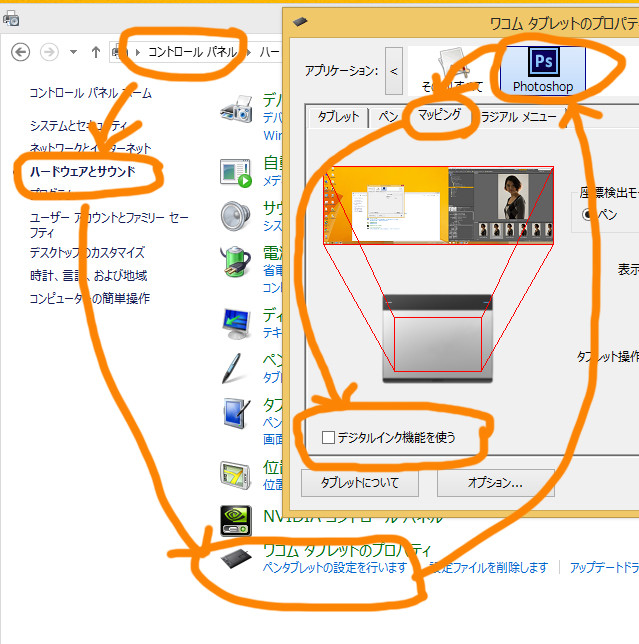
Task: Open 'ワコム タブレットのプロパティ' heading link
Action: pyautogui.click(x=347, y=550)
